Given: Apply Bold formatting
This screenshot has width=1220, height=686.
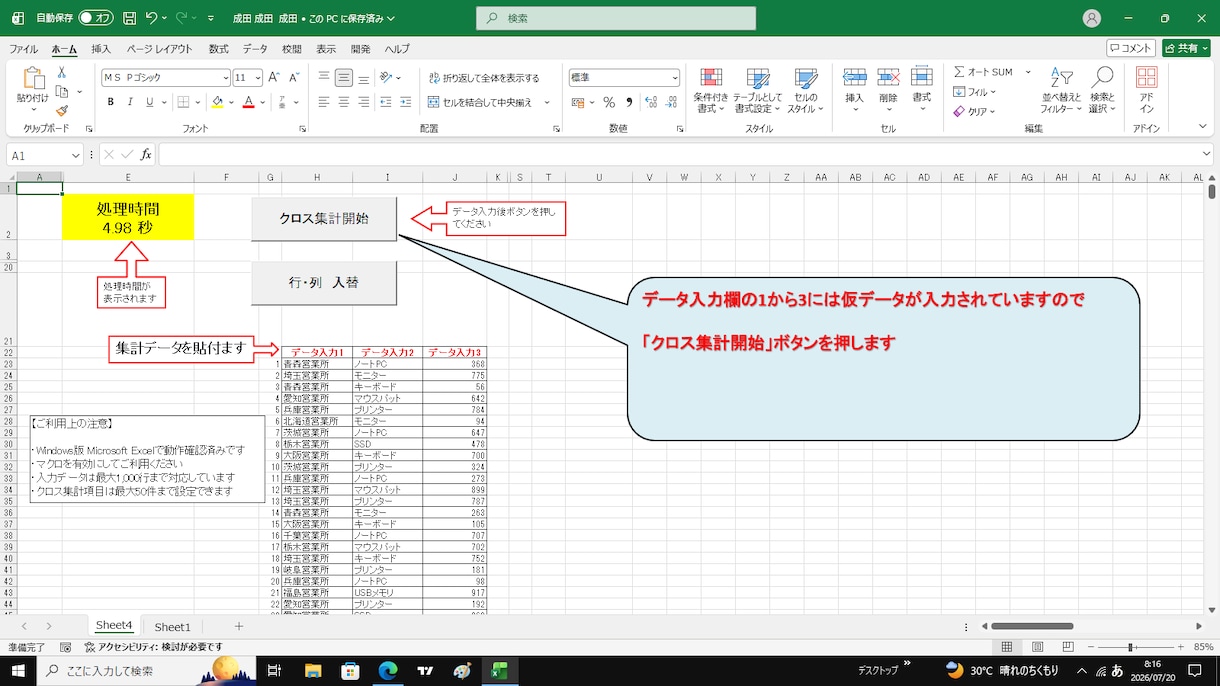Looking at the screenshot, I should click(x=110, y=102).
